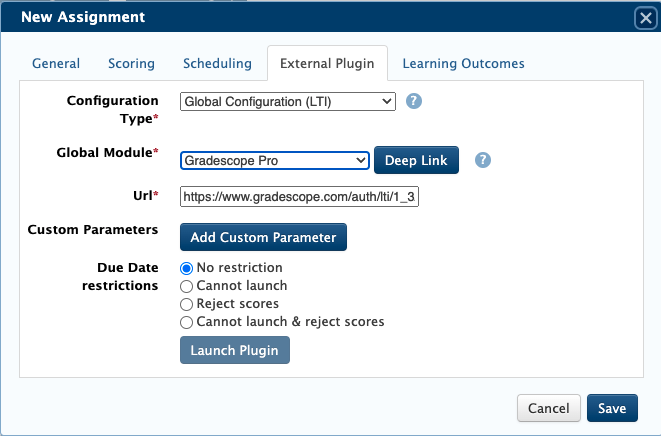Go to the Scheduling tab
The width and height of the screenshot is (661, 436).
(217, 64)
